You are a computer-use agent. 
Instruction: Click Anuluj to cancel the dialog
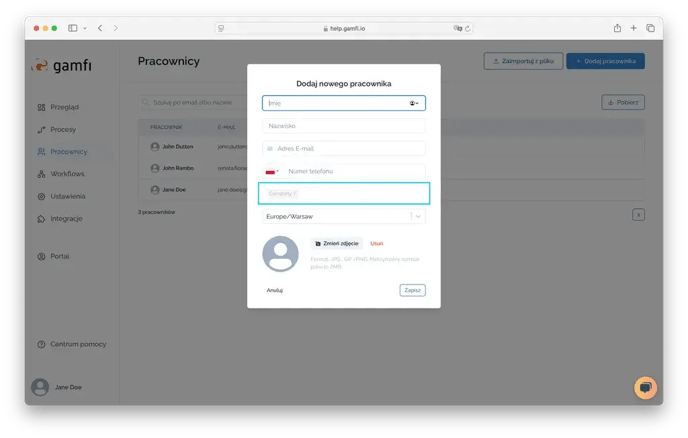[x=275, y=290]
